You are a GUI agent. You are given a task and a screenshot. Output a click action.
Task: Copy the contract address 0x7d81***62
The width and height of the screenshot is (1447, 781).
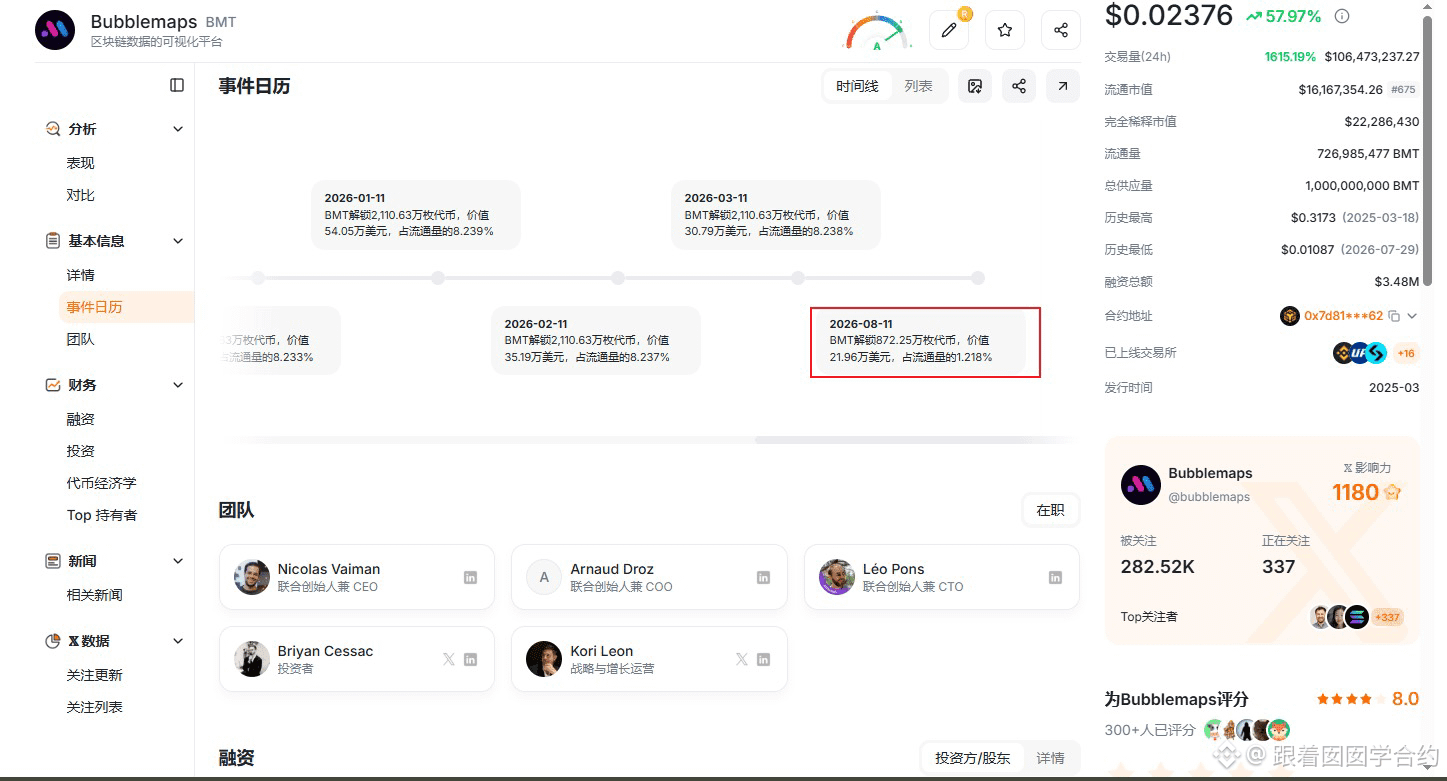click(1394, 316)
